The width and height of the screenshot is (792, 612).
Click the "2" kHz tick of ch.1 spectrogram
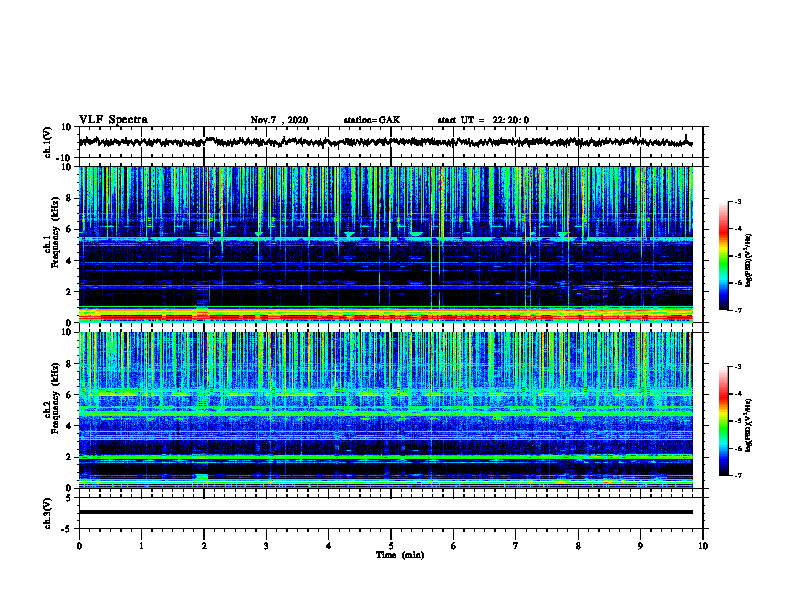(x=70, y=292)
